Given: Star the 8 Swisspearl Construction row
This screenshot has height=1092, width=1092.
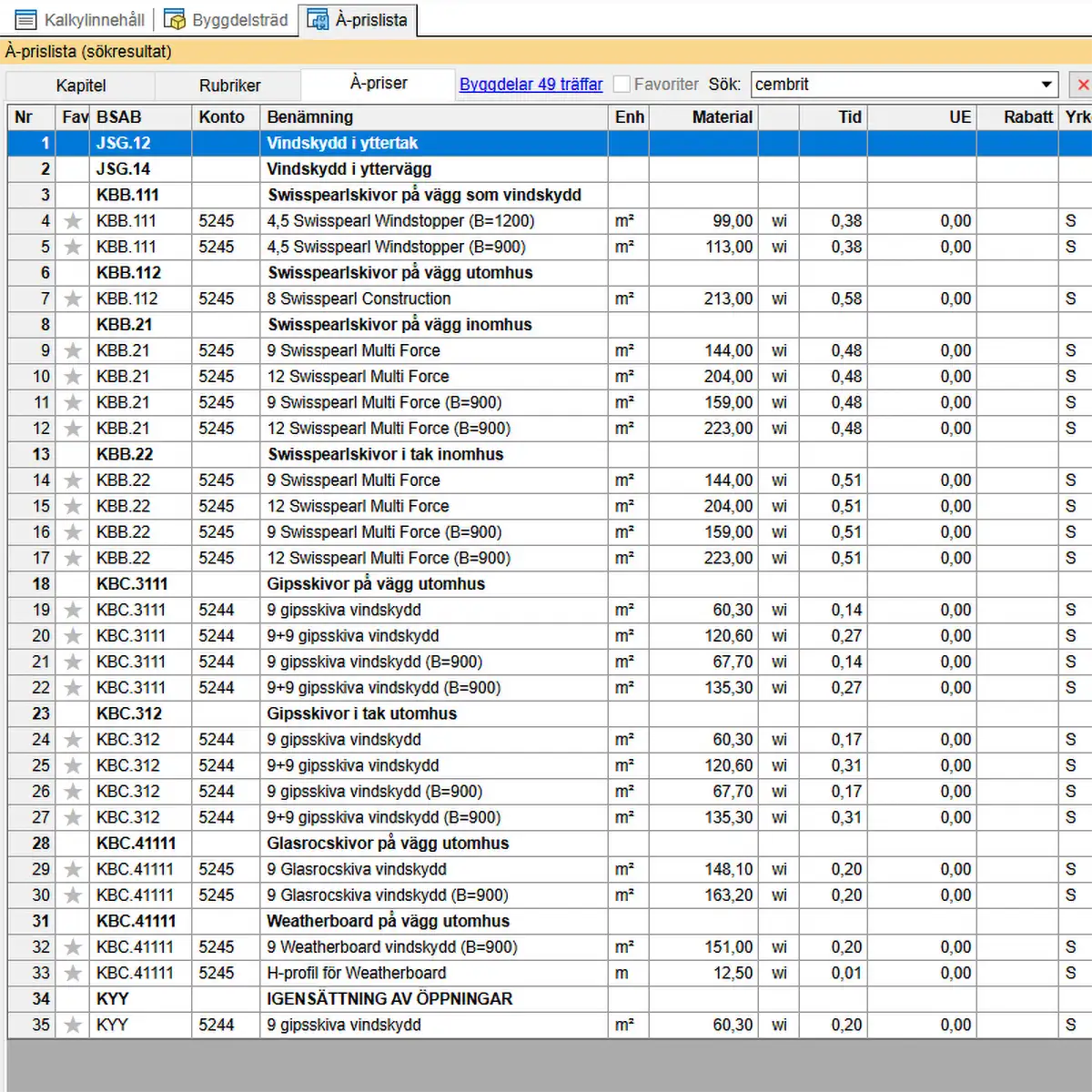Looking at the screenshot, I should point(73,299).
